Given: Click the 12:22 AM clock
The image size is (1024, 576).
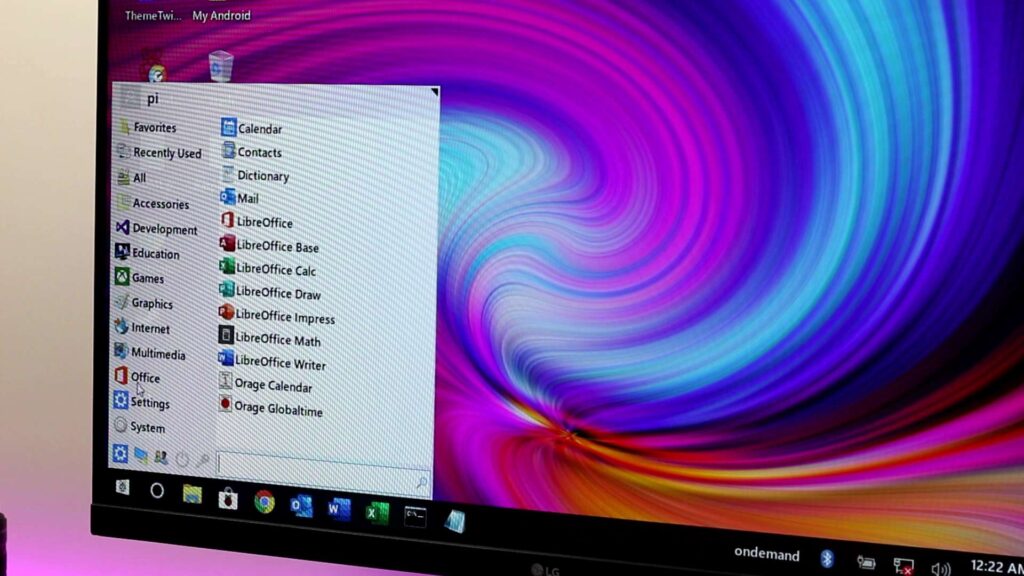Looking at the screenshot, I should (997, 567).
